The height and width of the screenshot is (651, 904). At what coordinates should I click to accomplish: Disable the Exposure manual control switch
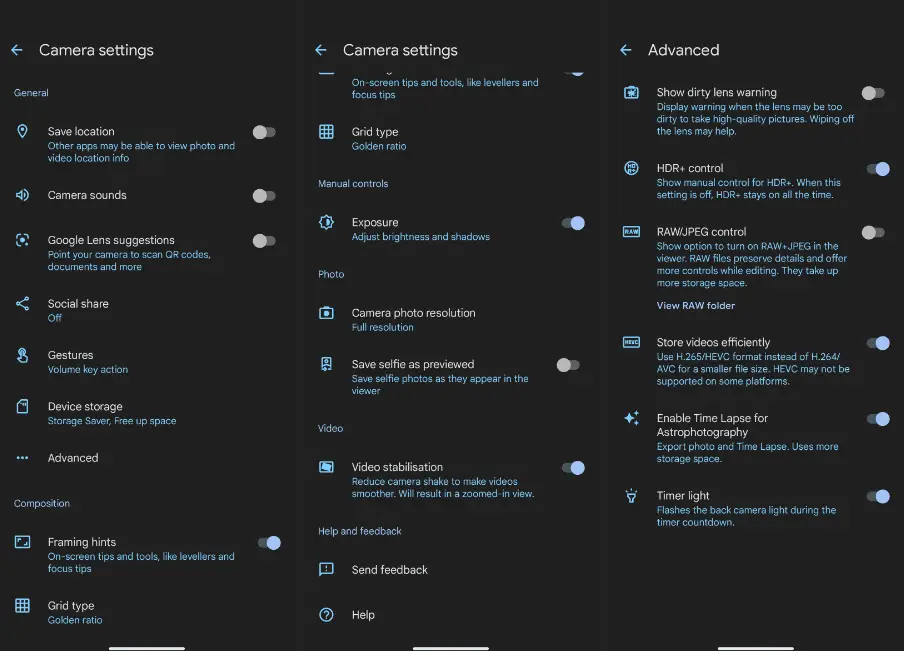point(573,223)
